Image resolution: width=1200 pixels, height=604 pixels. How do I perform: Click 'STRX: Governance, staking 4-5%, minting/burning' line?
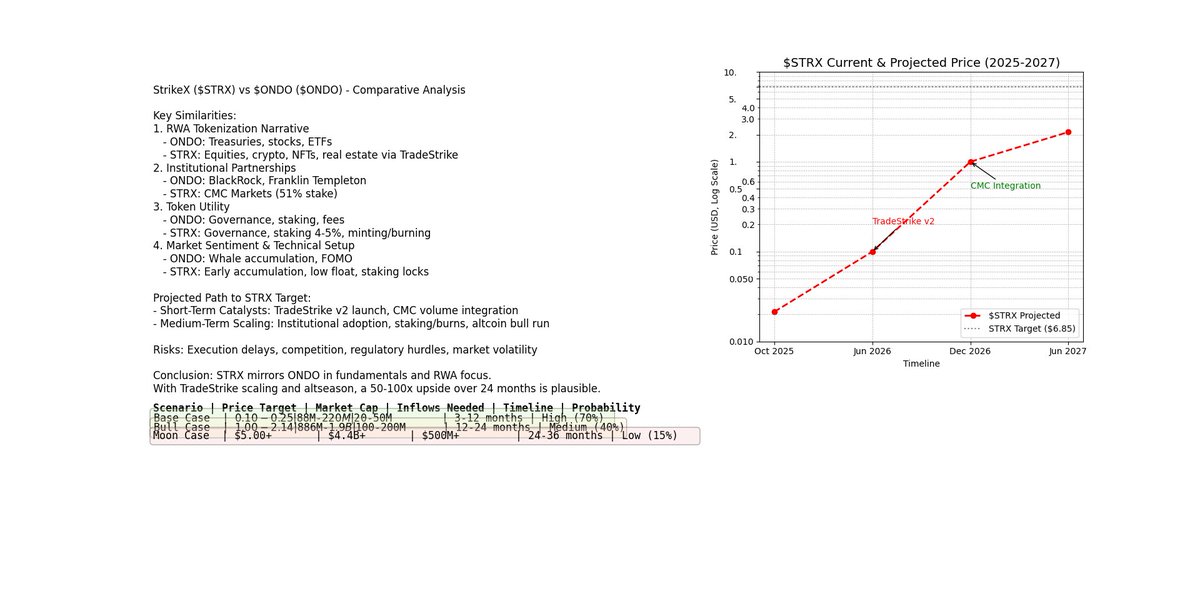point(296,233)
